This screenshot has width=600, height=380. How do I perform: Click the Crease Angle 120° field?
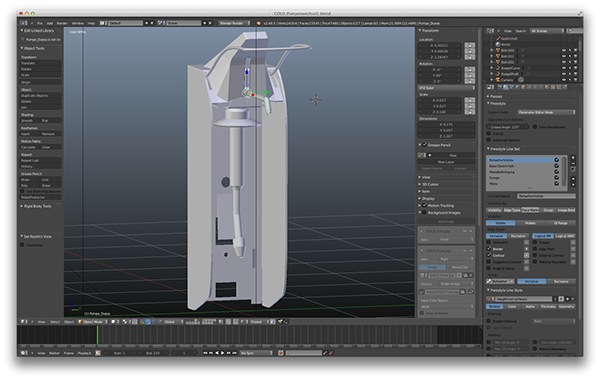(508, 127)
